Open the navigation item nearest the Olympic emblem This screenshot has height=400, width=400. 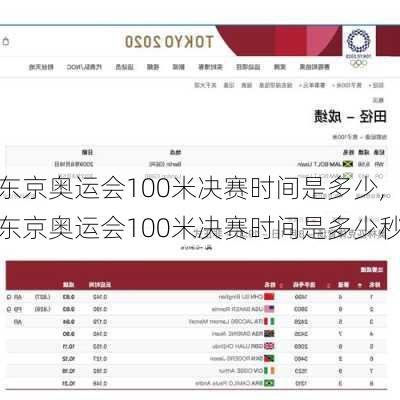tap(315, 67)
